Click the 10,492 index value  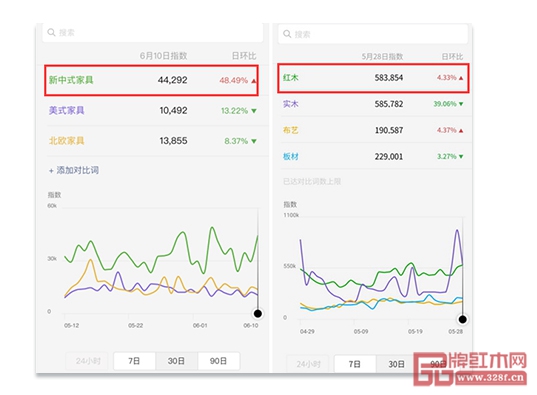(173, 110)
